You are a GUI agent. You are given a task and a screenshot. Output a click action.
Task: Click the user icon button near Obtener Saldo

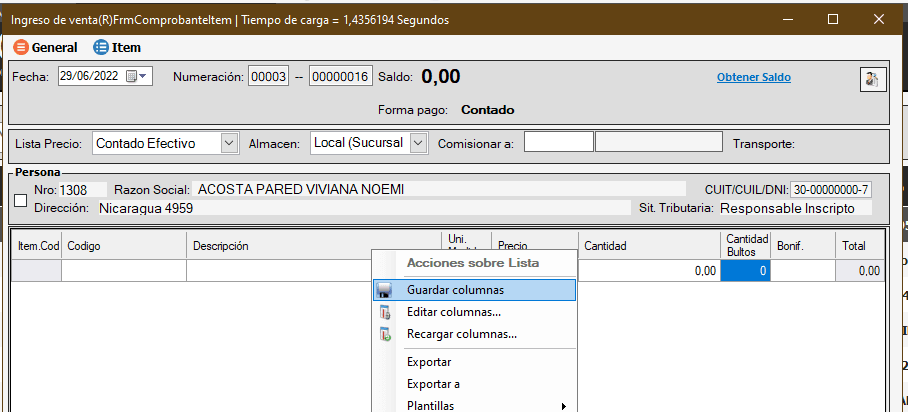[x=872, y=79]
